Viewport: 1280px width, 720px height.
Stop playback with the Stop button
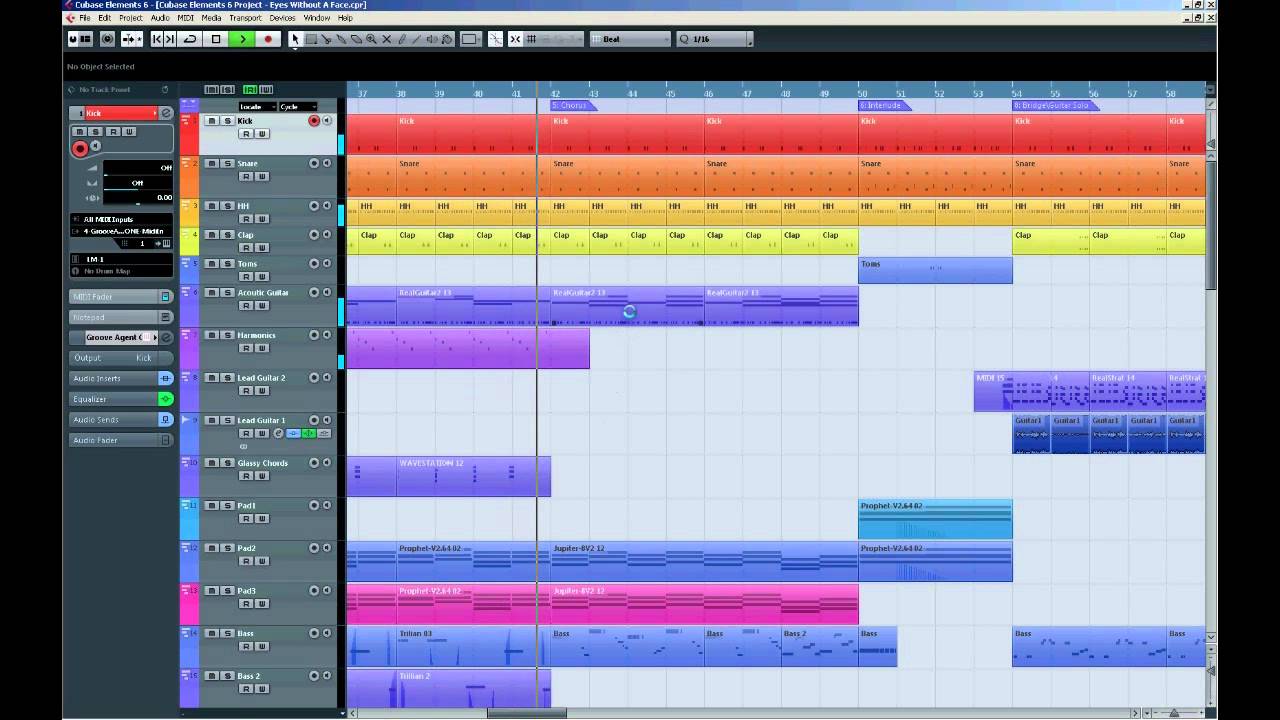click(x=216, y=39)
